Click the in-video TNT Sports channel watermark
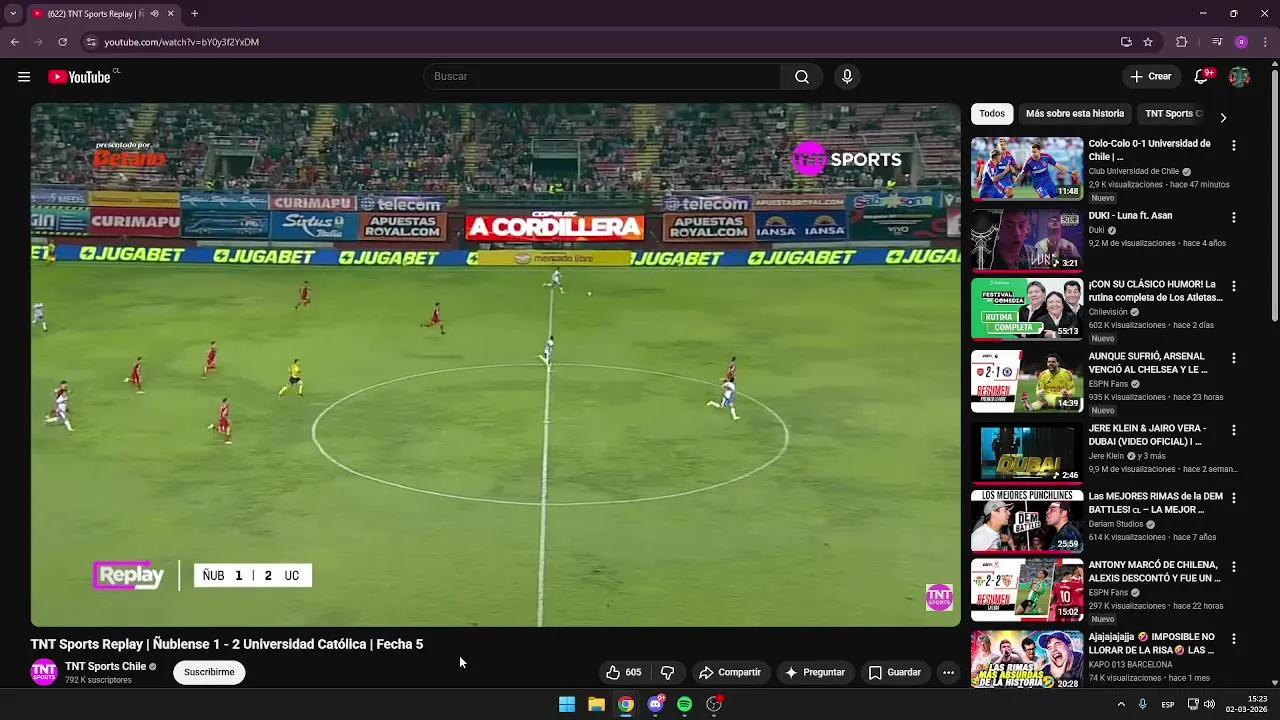Screen dimensions: 1280x720 (939, 598)
